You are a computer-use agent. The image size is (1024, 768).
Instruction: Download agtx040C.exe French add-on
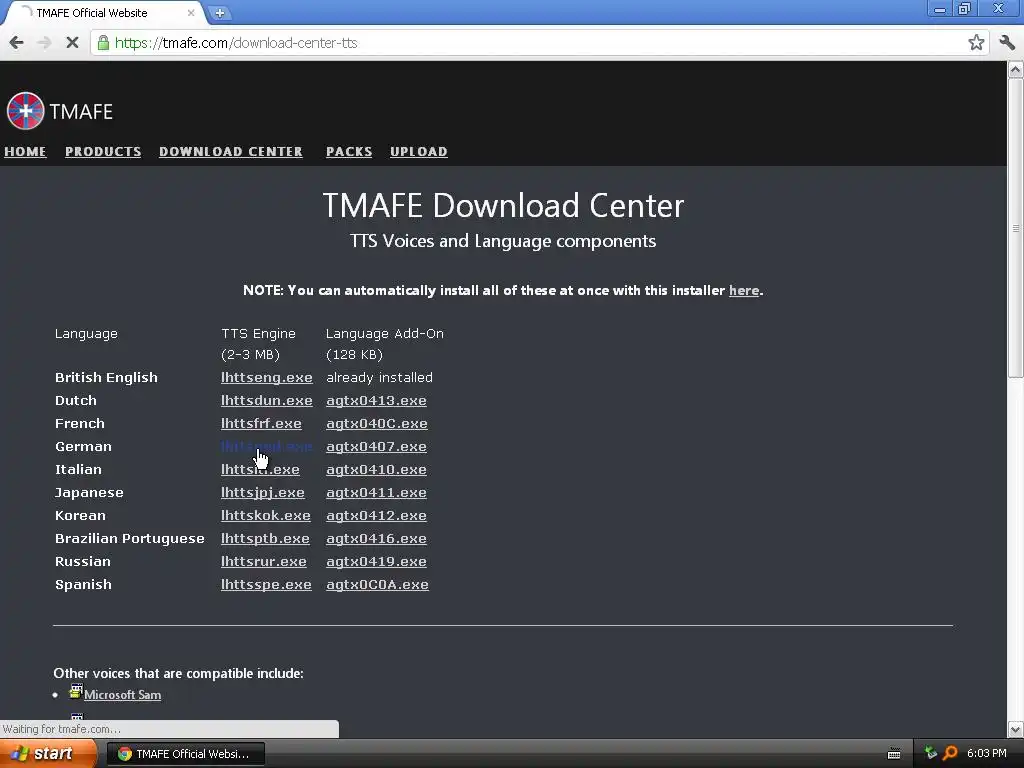click(377, 423)
